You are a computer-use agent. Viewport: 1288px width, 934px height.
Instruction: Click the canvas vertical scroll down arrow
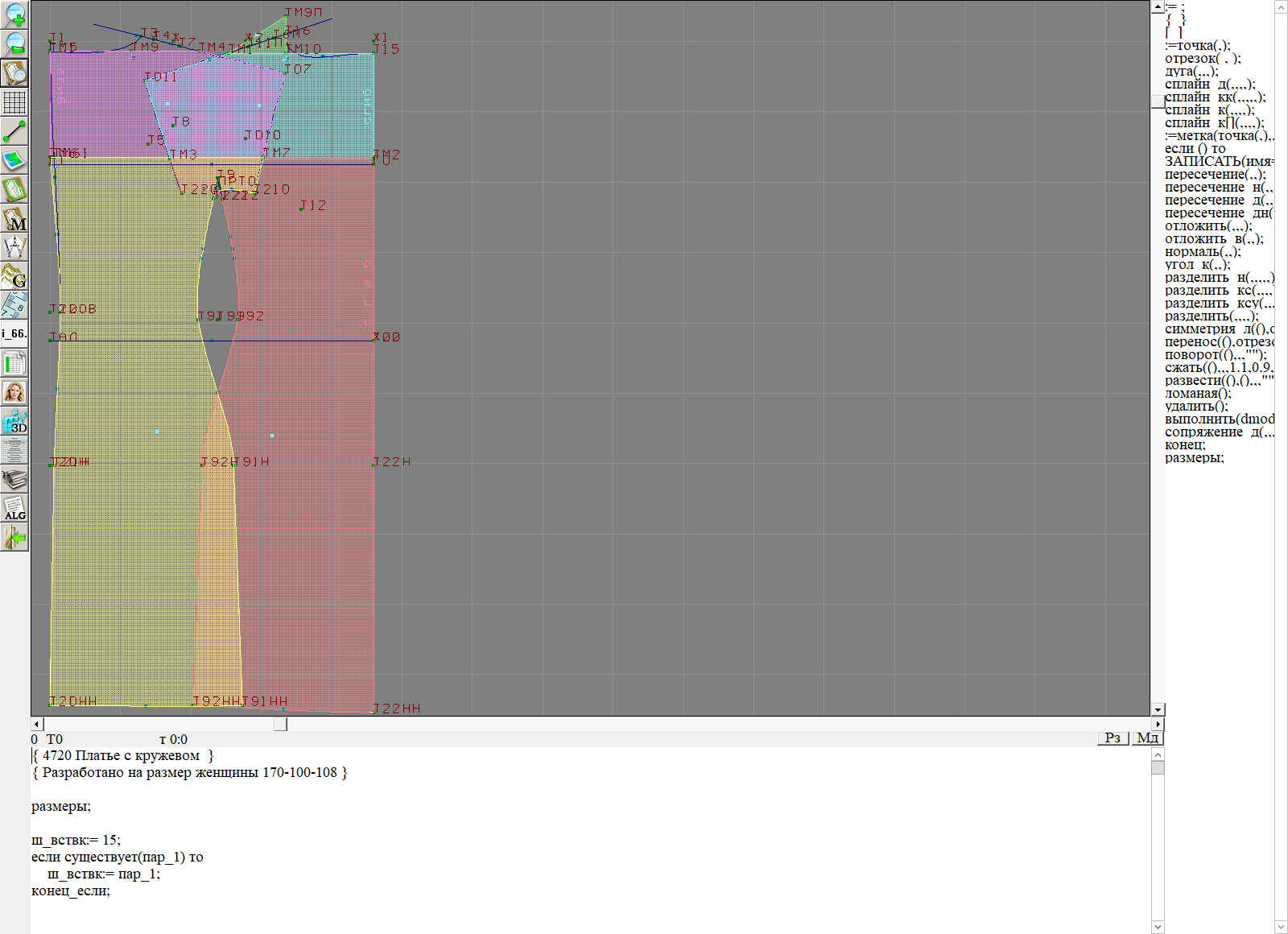1158,709
